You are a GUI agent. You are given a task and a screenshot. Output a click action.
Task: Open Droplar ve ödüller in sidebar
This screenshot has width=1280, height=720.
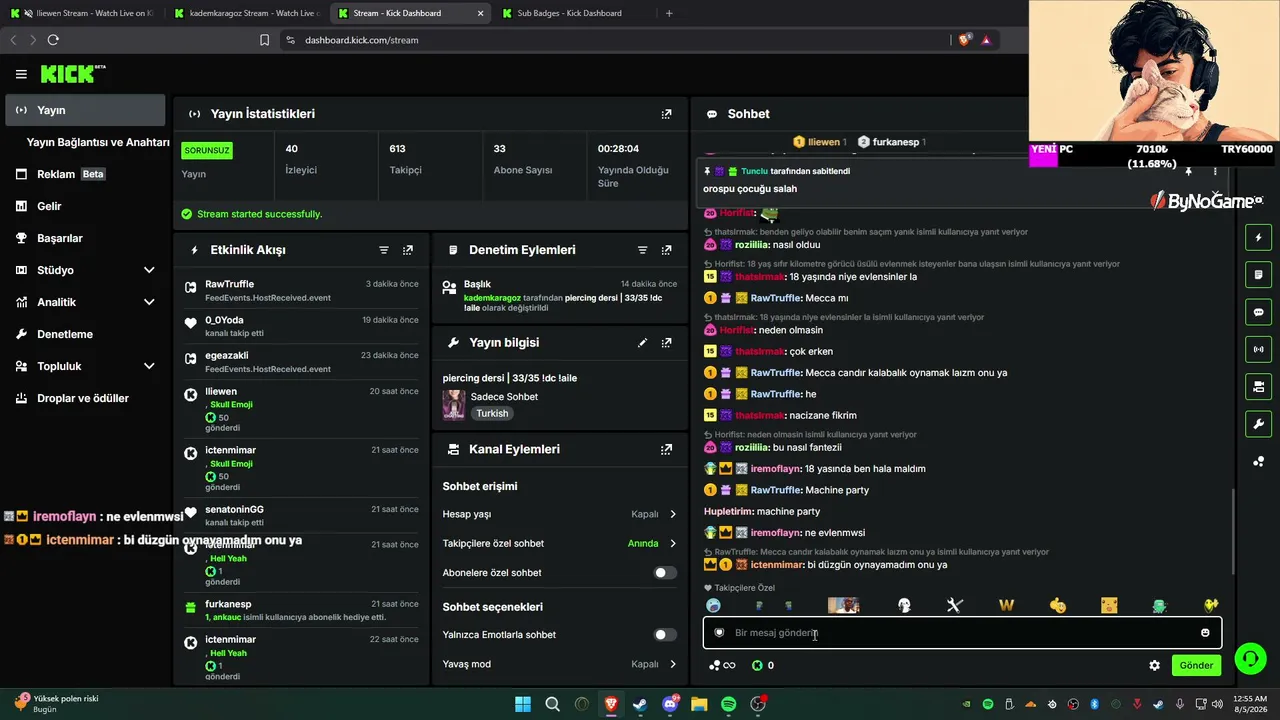pyautogui.click(x=85, y=398)
